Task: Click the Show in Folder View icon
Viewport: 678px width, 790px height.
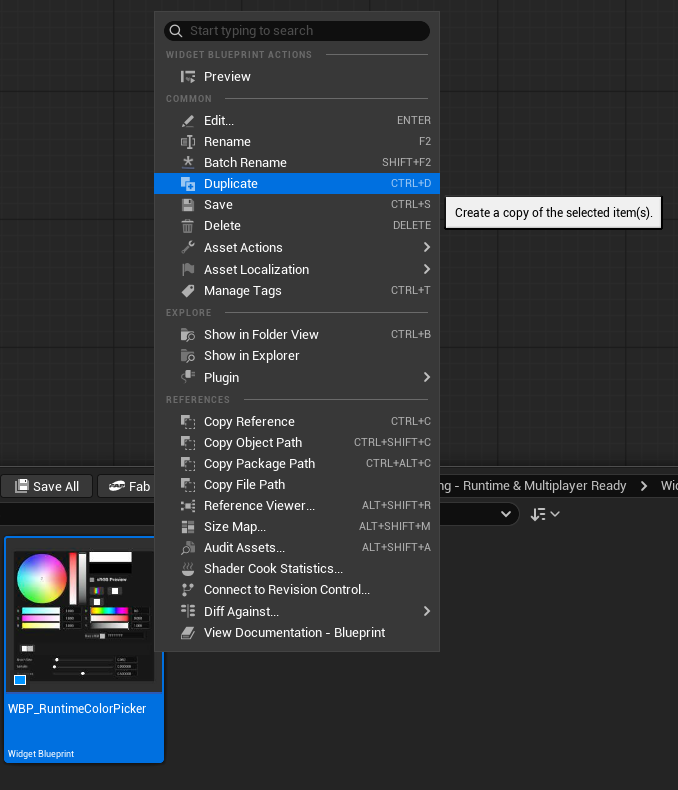Action: [x=188, y=335]
